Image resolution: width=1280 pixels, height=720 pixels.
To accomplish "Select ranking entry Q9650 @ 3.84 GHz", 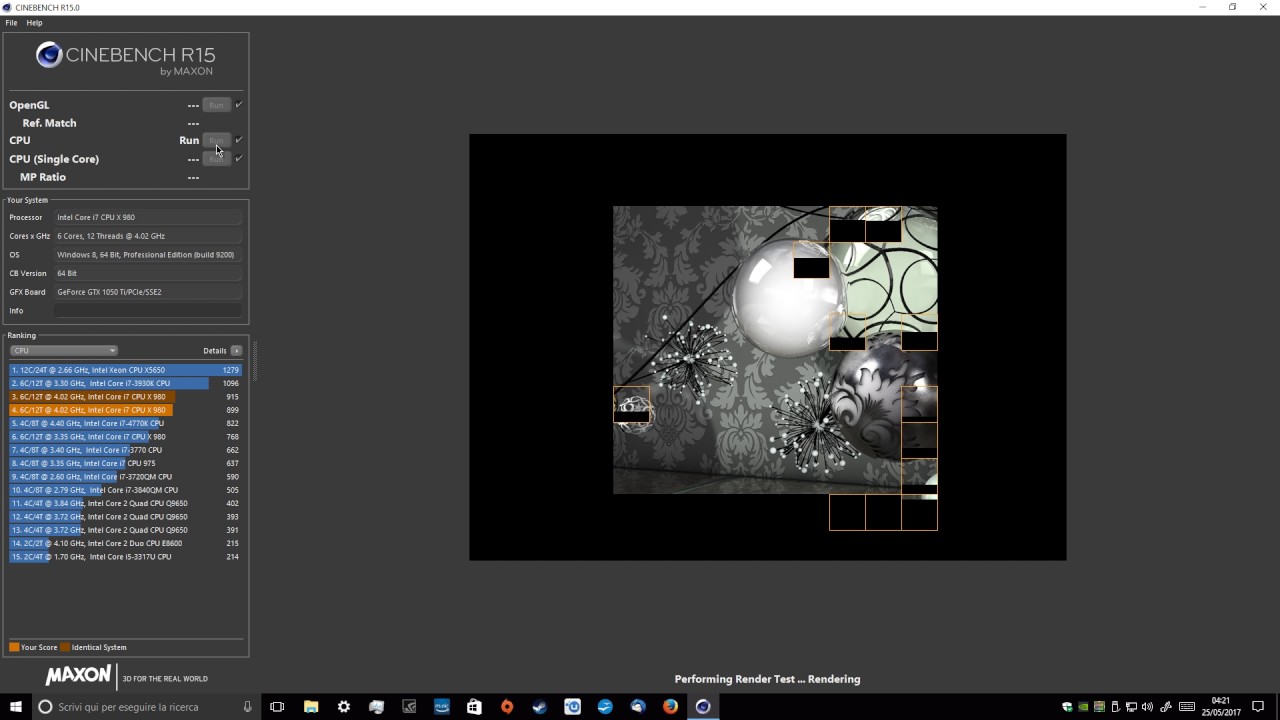I will click(x=125, y=503).
